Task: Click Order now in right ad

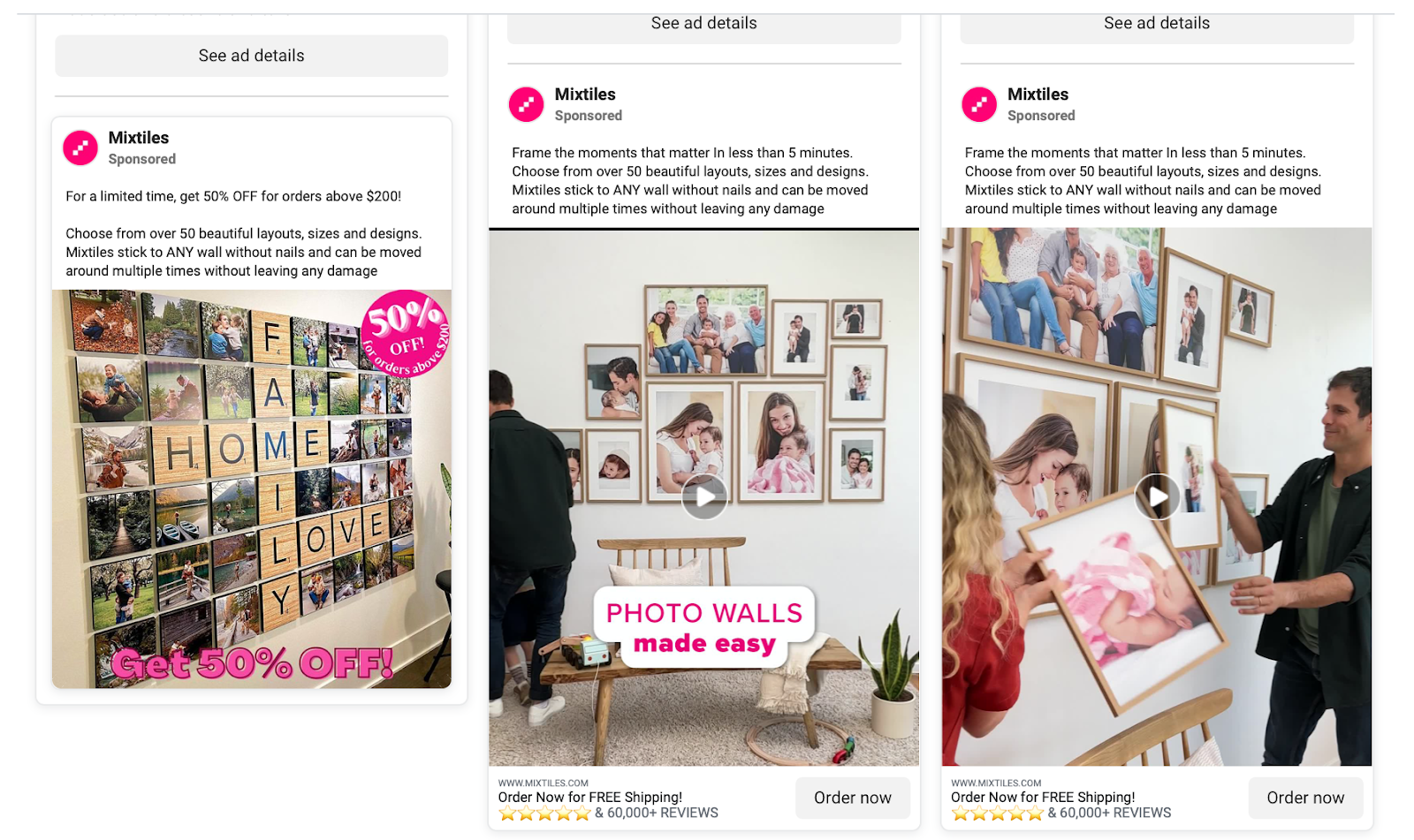Action: 1305,798
